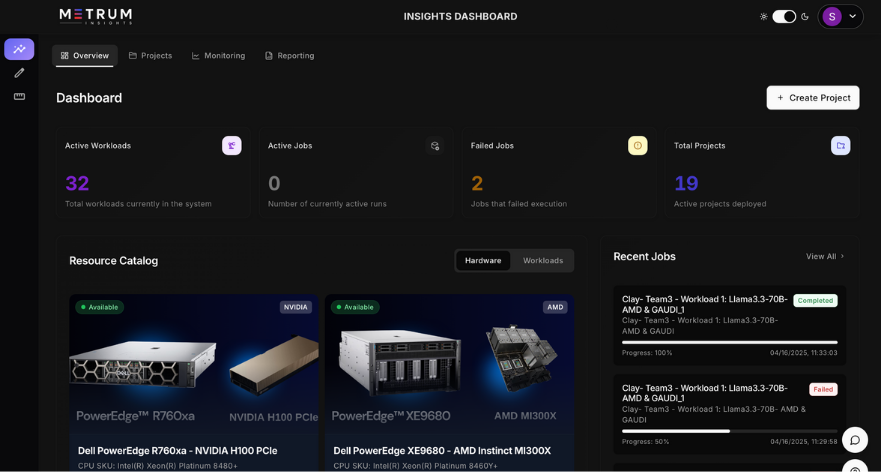Click the completed job timestamp 04/16/2025, 11:33:03
This screenshot has width=881, height=472.
(x=803, y=353)
